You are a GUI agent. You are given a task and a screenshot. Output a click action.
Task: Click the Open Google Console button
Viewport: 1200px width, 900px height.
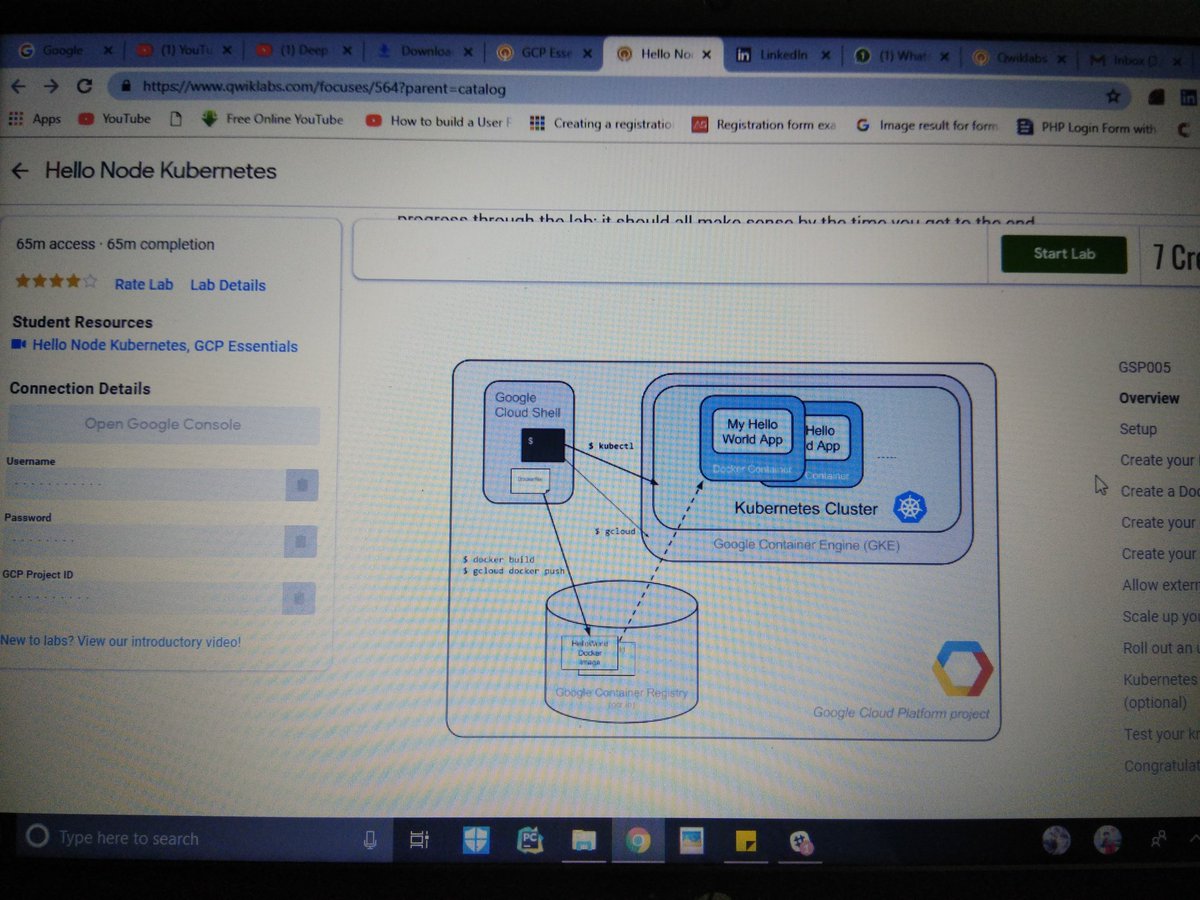(163, 424)
